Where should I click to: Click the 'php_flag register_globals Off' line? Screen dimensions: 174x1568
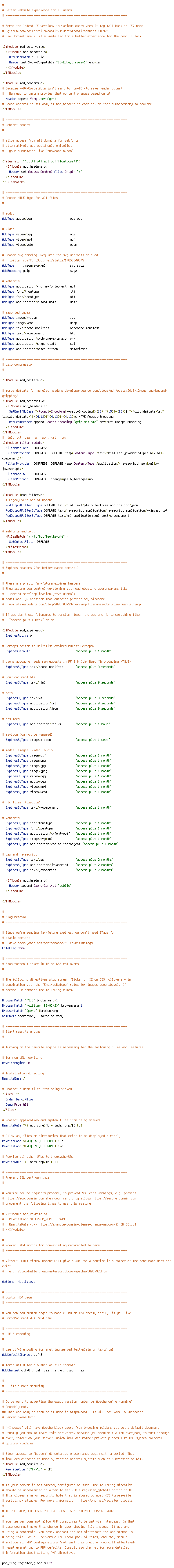pyautogui.click(x=28, y=1562)
